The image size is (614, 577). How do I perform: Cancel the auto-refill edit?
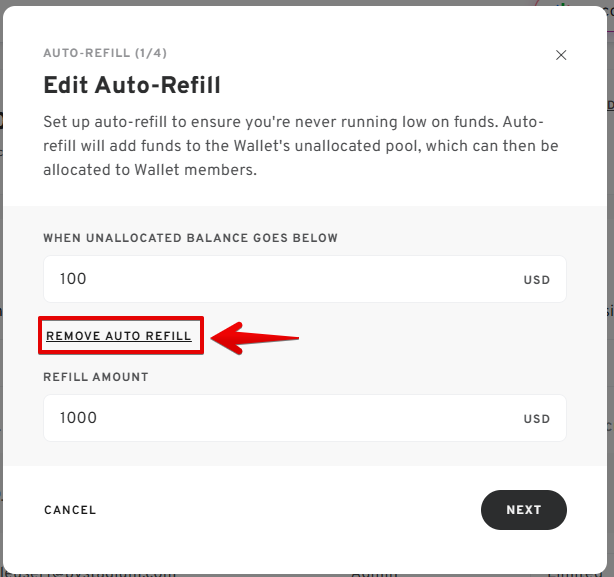click(x=70, y=510)
